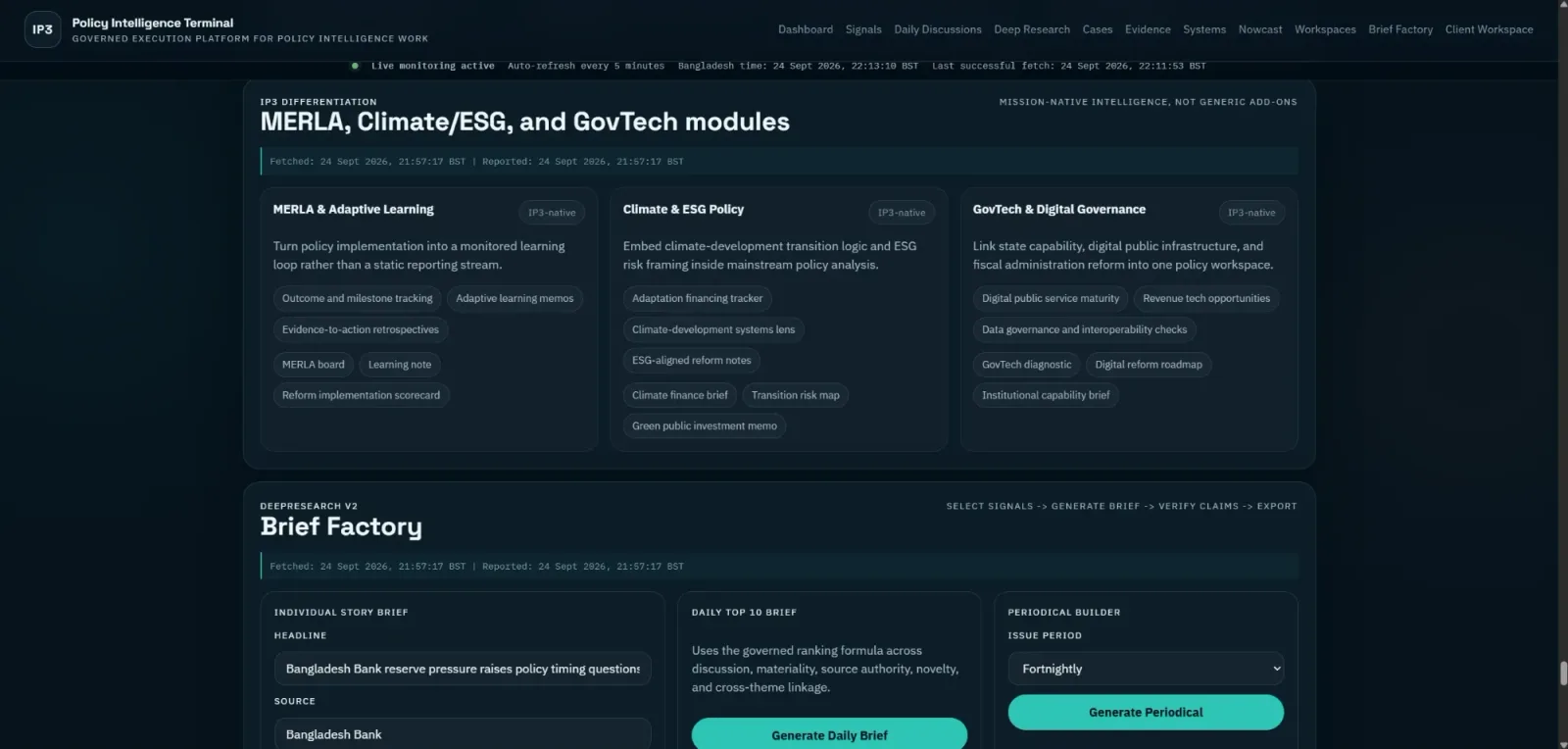Click the MERLA & Adaptive Learning card title
The image size is (1568, 749).
[353, 209]
